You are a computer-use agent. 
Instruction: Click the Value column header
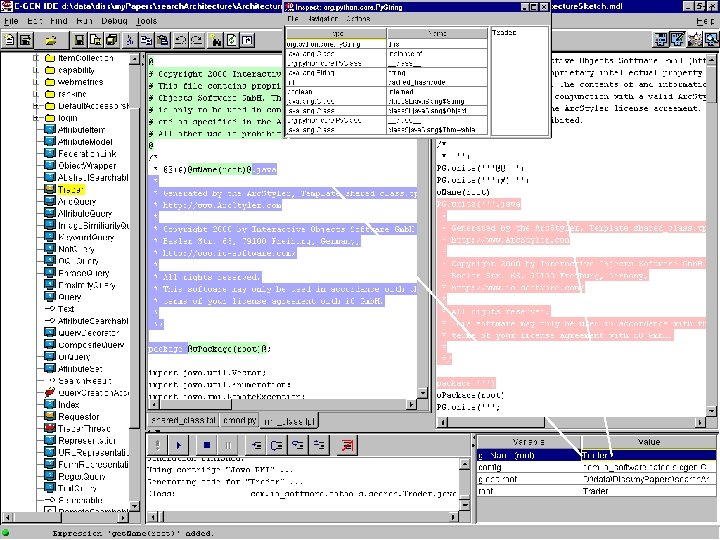coord(648,441)
